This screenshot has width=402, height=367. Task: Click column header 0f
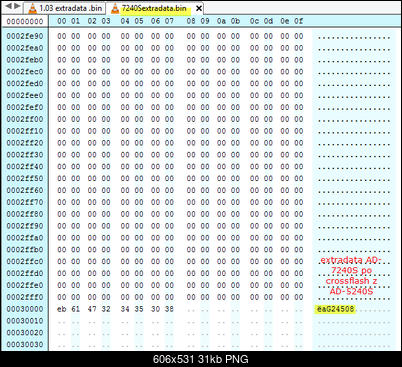[299, 21]
